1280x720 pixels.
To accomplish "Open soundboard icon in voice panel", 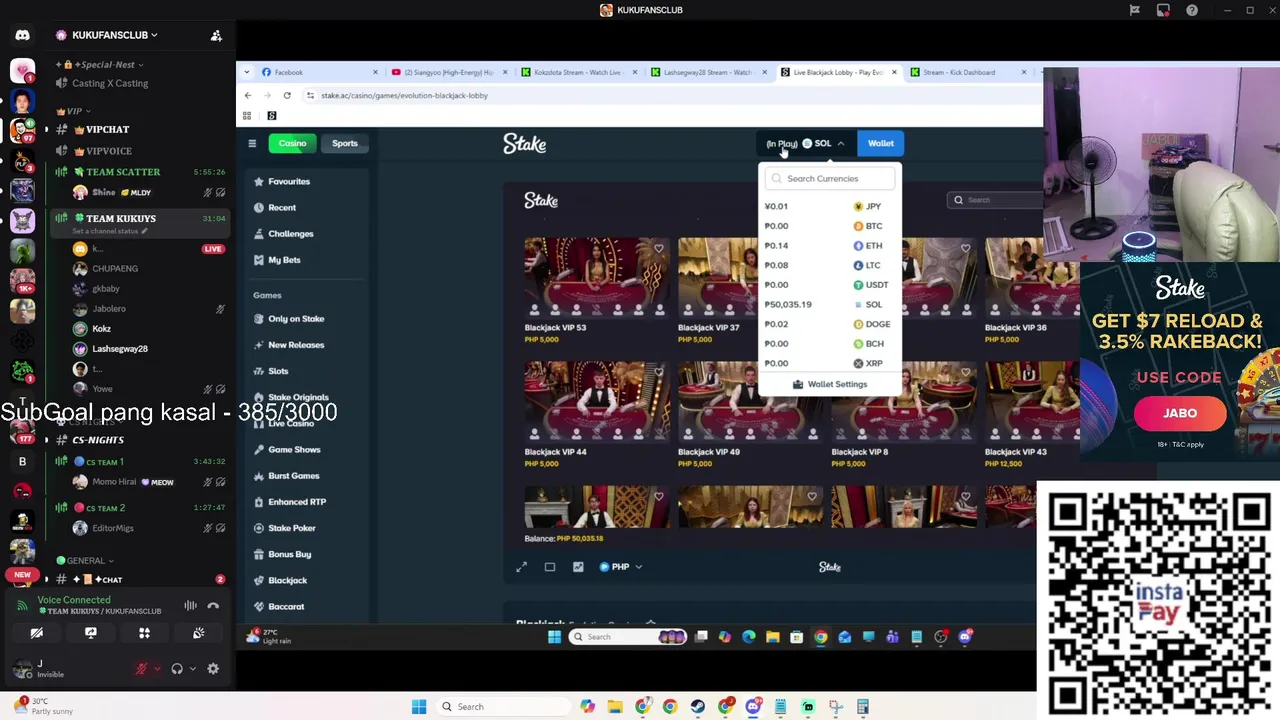I will tap(198, 633).
